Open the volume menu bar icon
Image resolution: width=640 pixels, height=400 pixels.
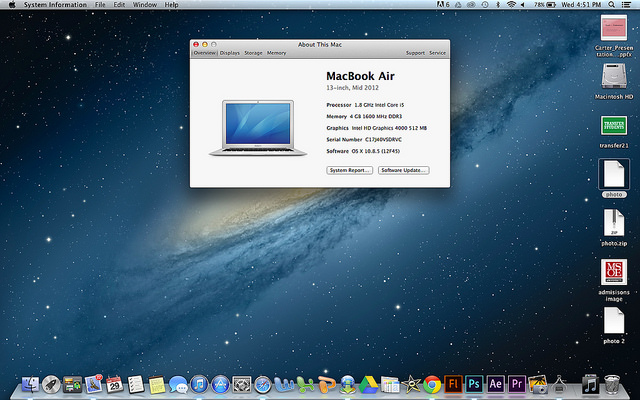pos(523,5)
